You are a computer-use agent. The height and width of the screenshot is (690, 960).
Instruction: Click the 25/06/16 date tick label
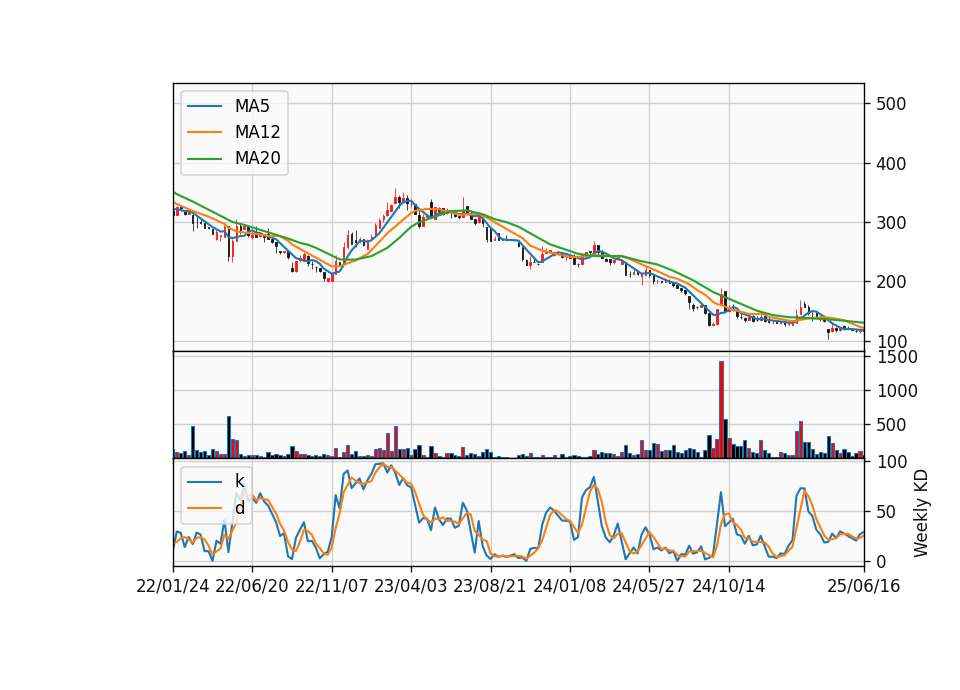[x=864, y=586]
